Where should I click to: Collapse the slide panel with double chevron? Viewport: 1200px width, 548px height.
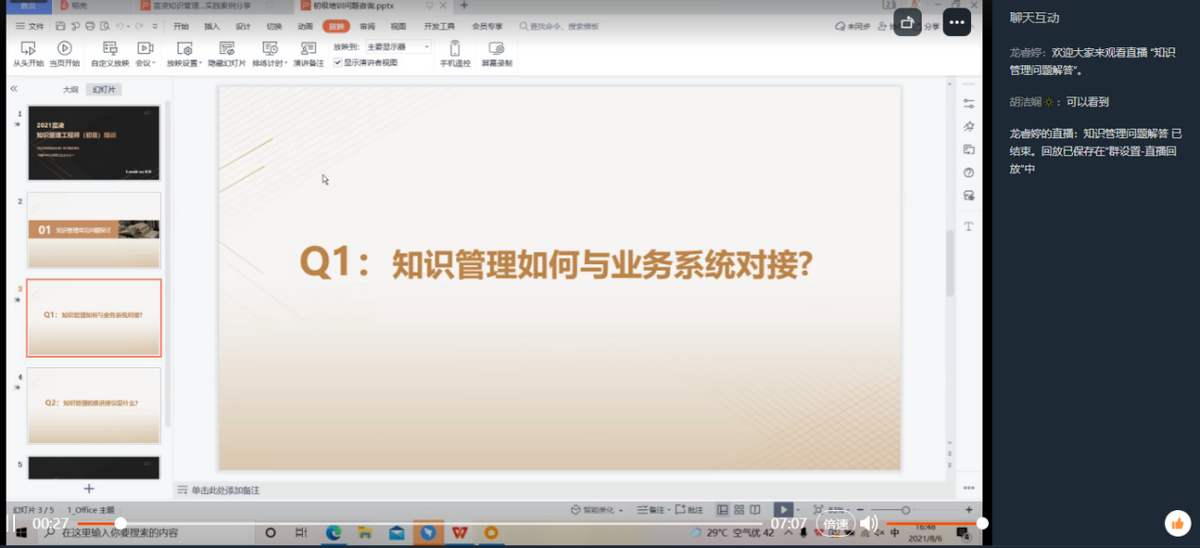click(x=14, y=89)
